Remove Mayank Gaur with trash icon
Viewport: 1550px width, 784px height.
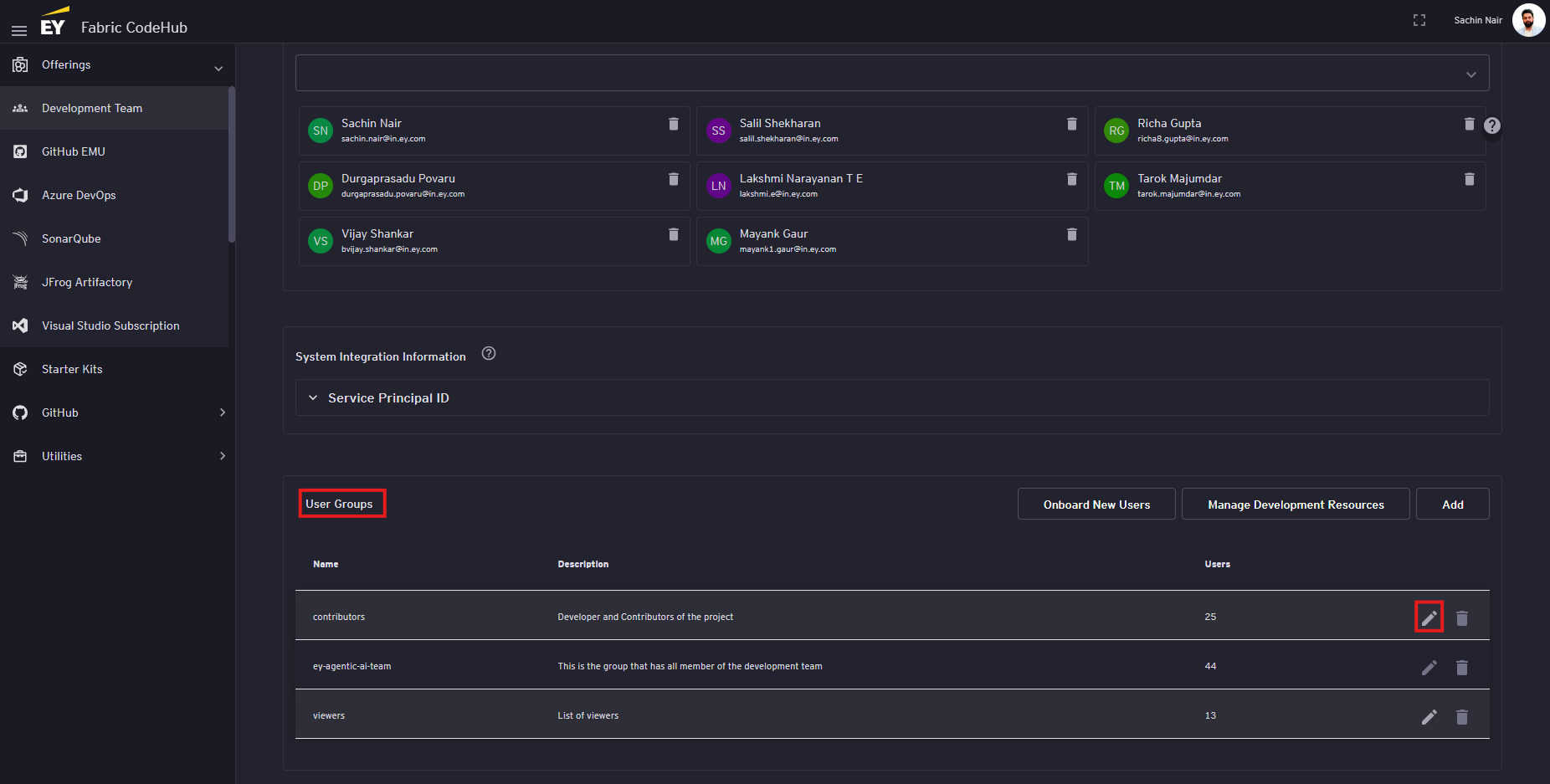pyautogui.click(x=1071, y=234)
